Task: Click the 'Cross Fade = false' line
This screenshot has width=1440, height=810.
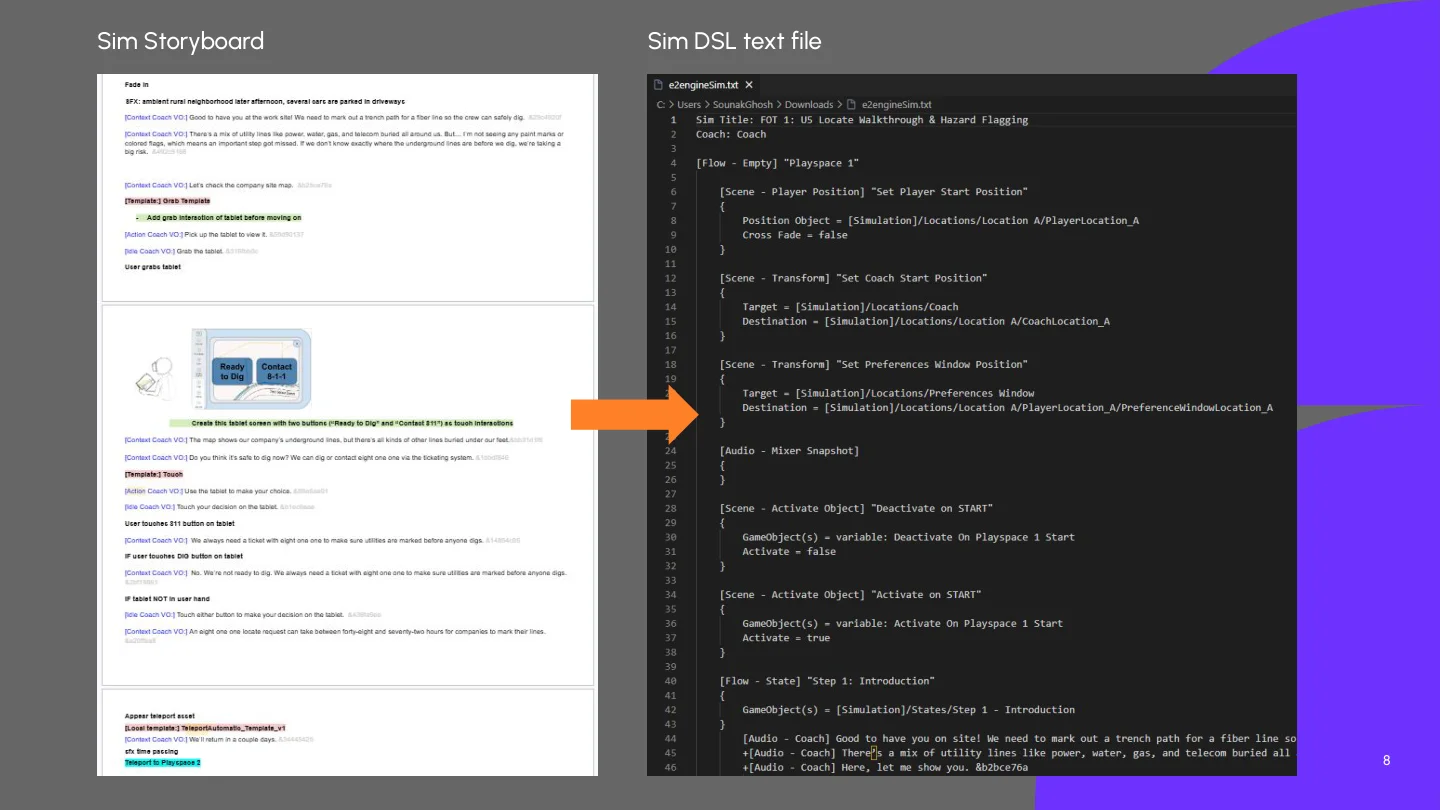Action: (795, 235)
